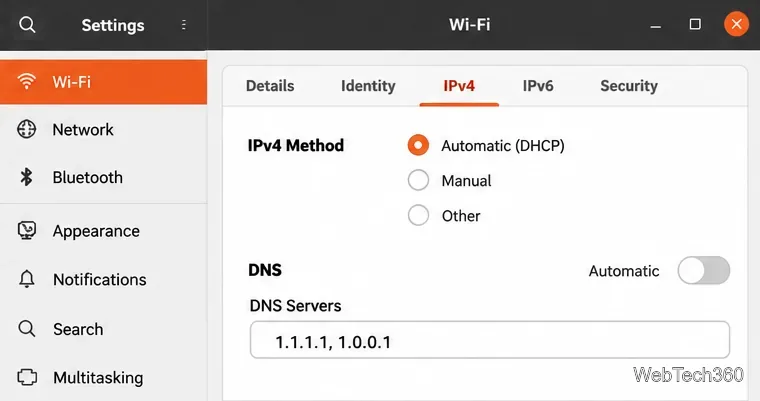Open the Settings three-dot menu
The image size is (760, 401).
pos(184,25)
